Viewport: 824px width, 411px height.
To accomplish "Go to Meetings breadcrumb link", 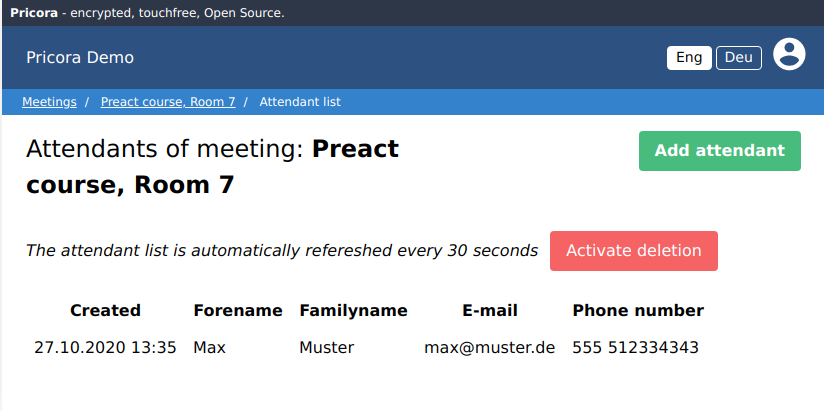I will coord(49,102).
